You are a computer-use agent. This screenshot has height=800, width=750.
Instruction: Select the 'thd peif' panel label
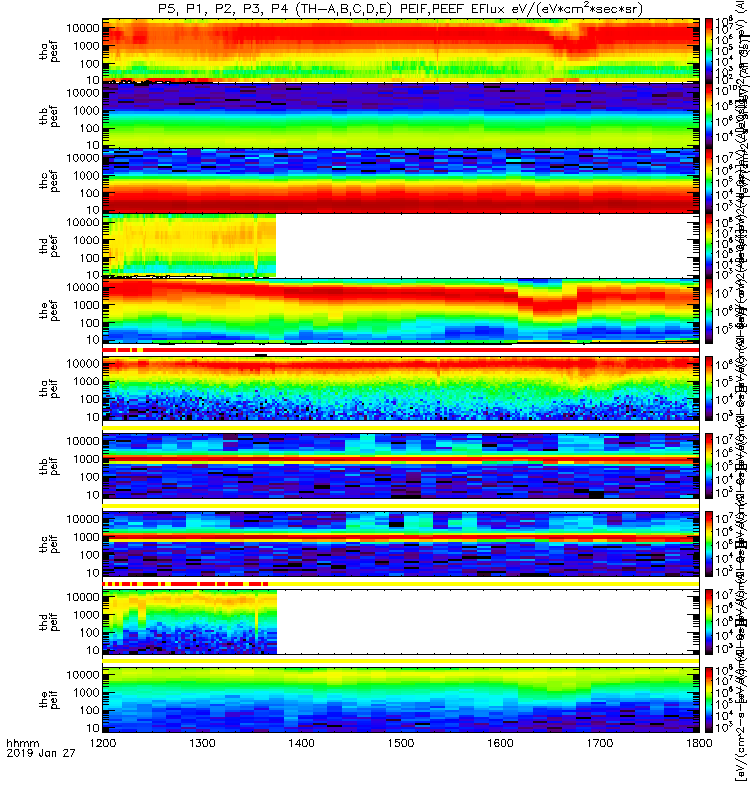[49, 622]
